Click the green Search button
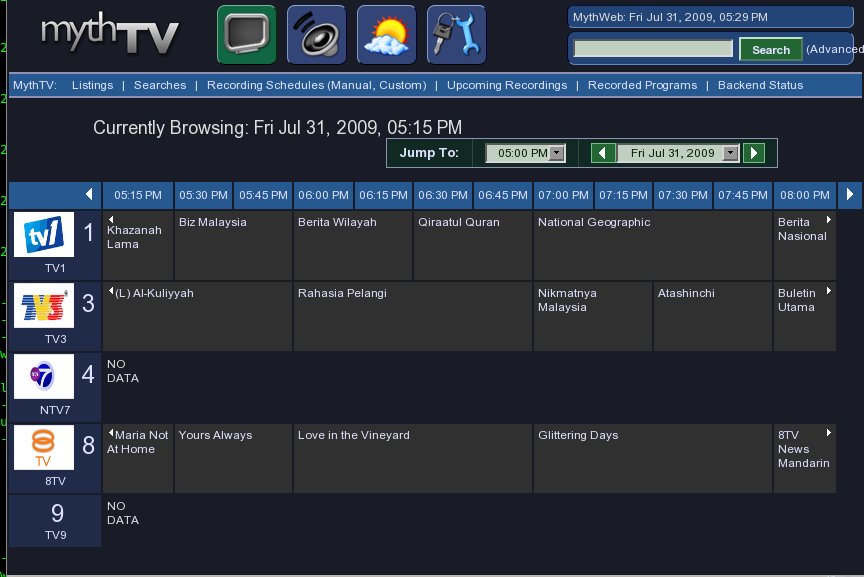864x577 pixels. [x=770, y=49]
